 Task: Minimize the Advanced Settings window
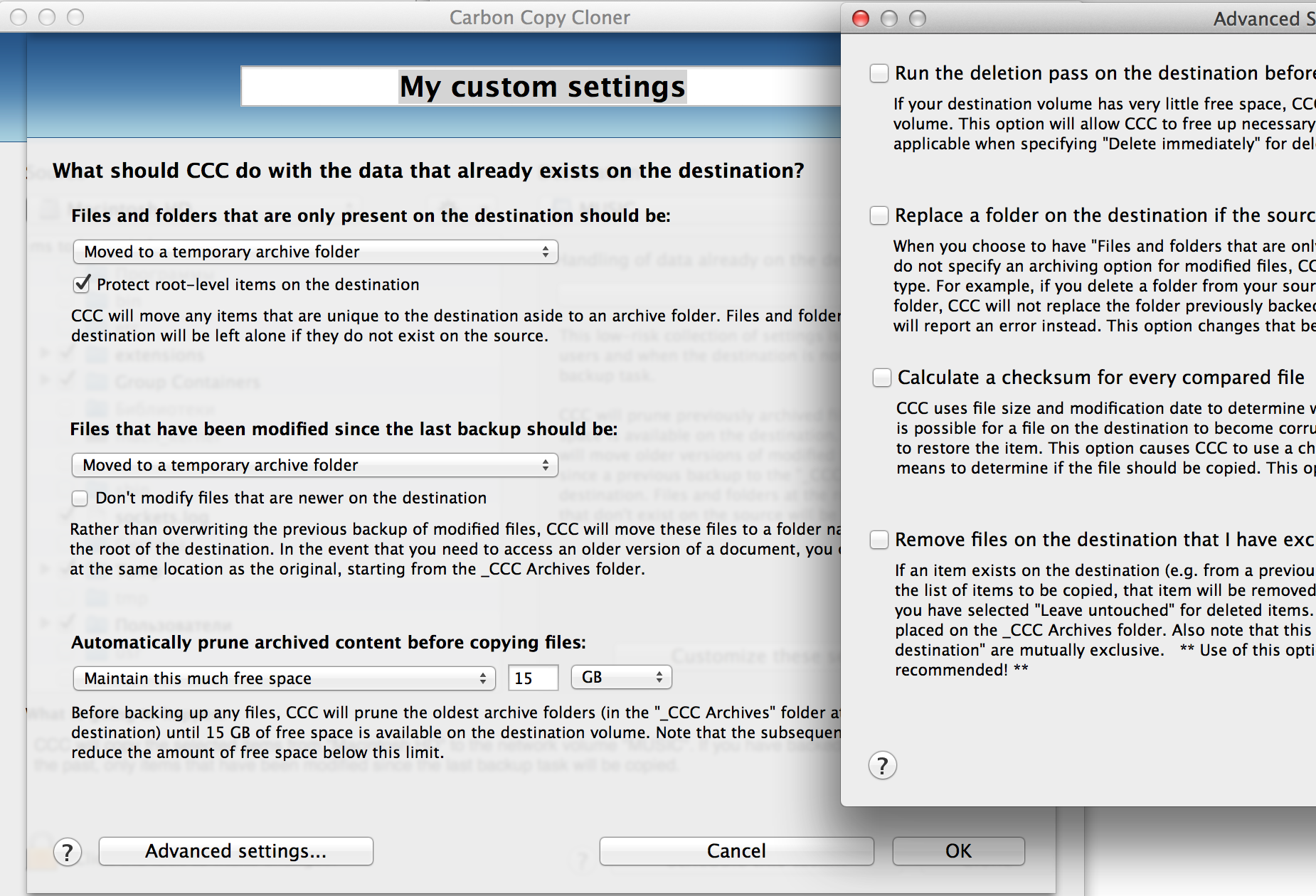click(889, 18)
